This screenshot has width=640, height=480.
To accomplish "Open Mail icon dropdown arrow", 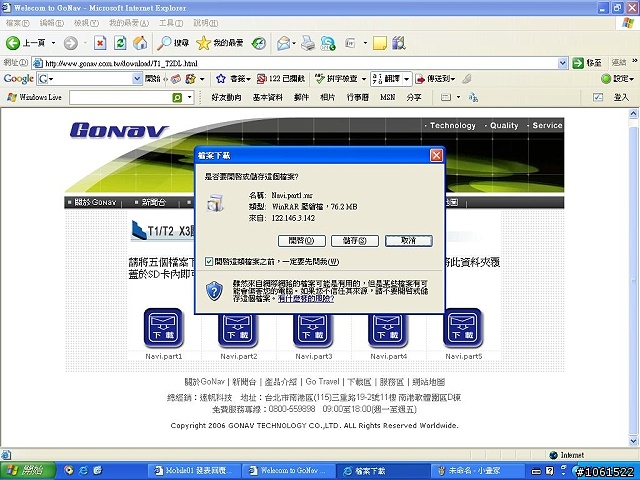I will 294,43.
